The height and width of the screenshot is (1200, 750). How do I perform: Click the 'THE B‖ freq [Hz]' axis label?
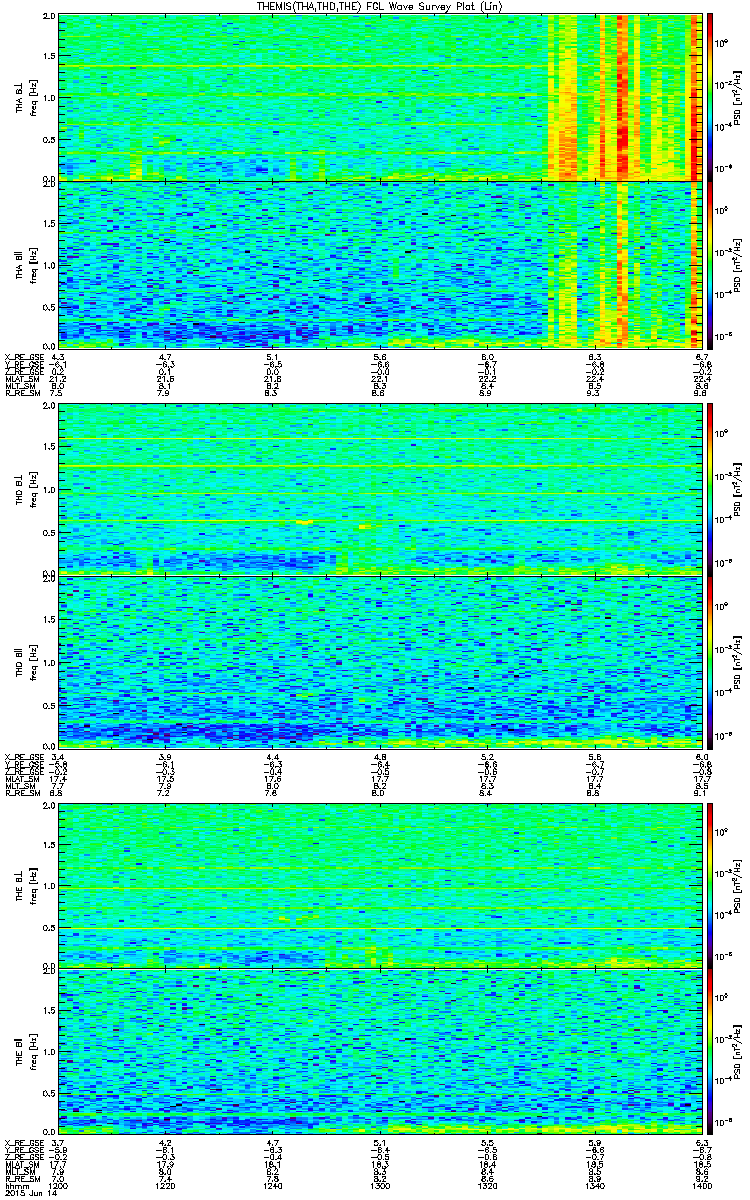point(25,1050)
